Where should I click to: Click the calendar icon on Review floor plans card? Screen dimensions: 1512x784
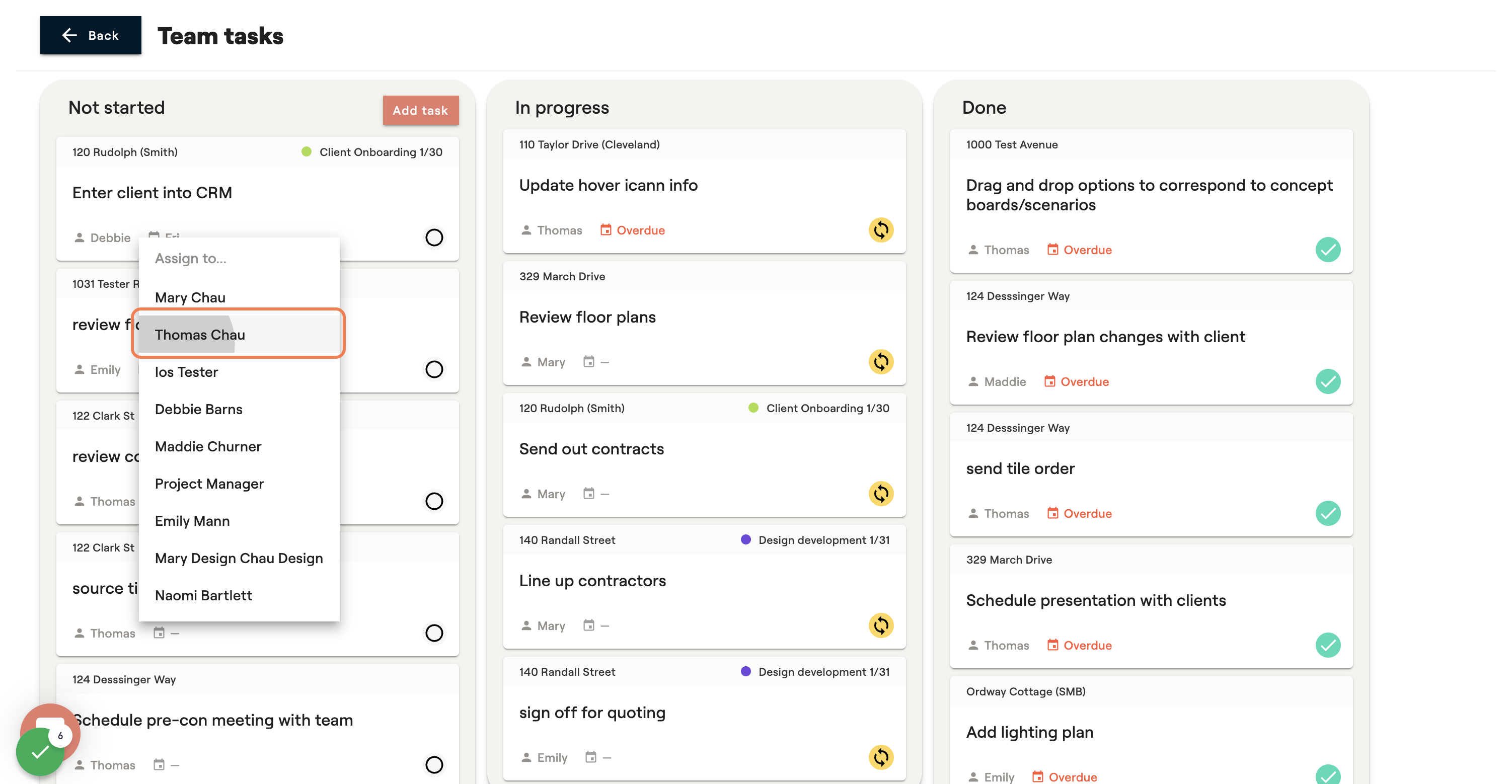coord(589,362)
